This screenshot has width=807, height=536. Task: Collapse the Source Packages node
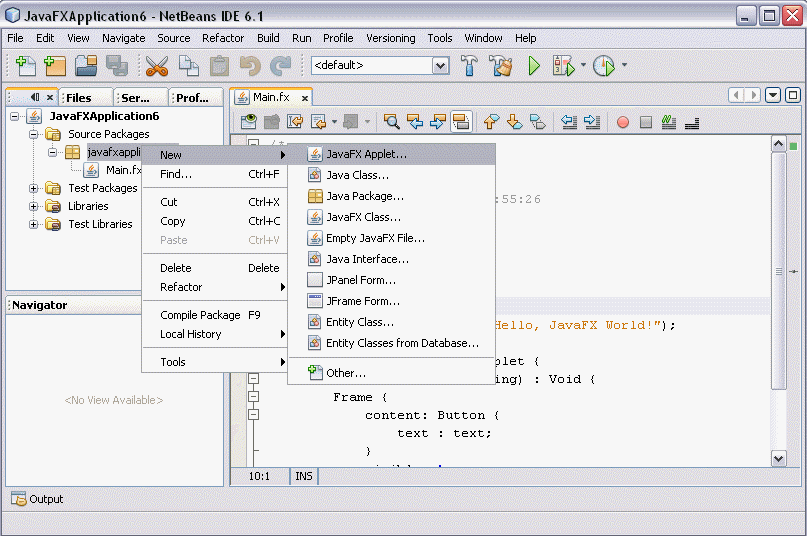pyautogui.click(x=33, y=134)
